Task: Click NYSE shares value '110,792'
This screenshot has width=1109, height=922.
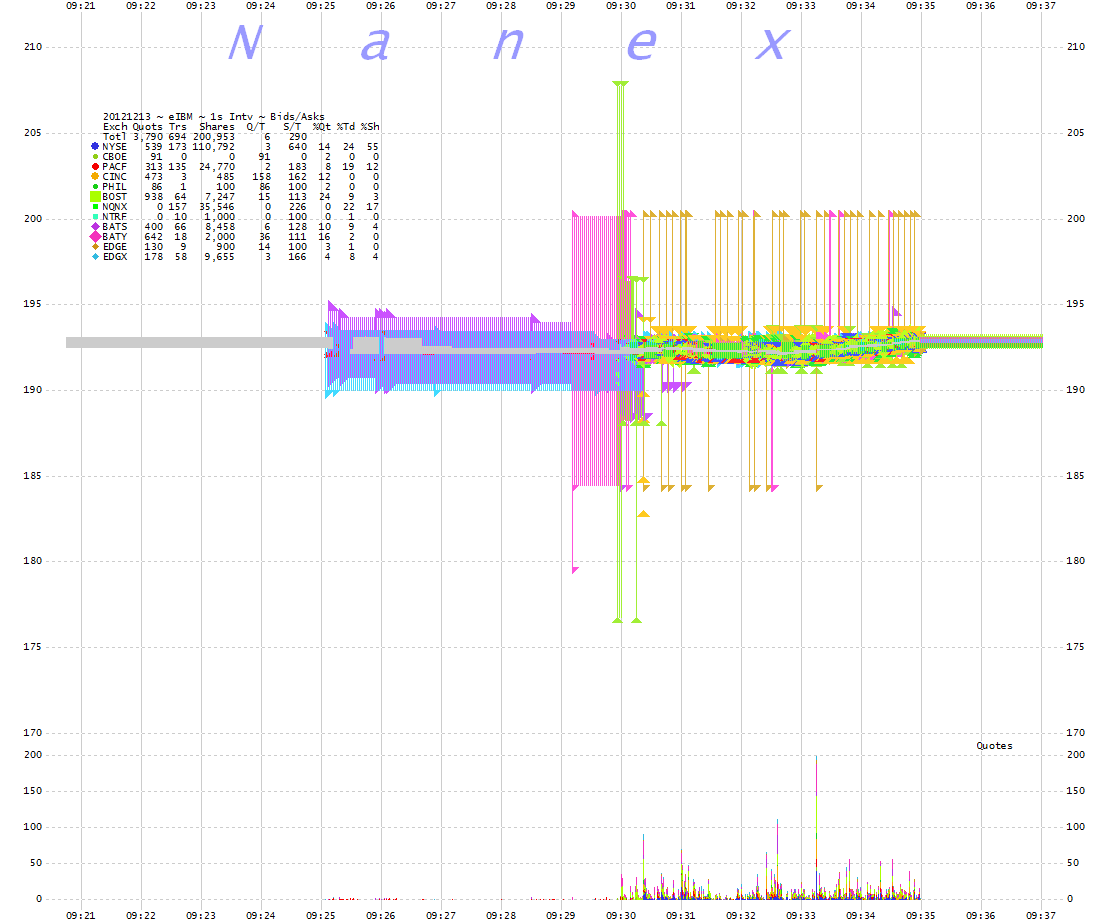Action: click(214, 146)
